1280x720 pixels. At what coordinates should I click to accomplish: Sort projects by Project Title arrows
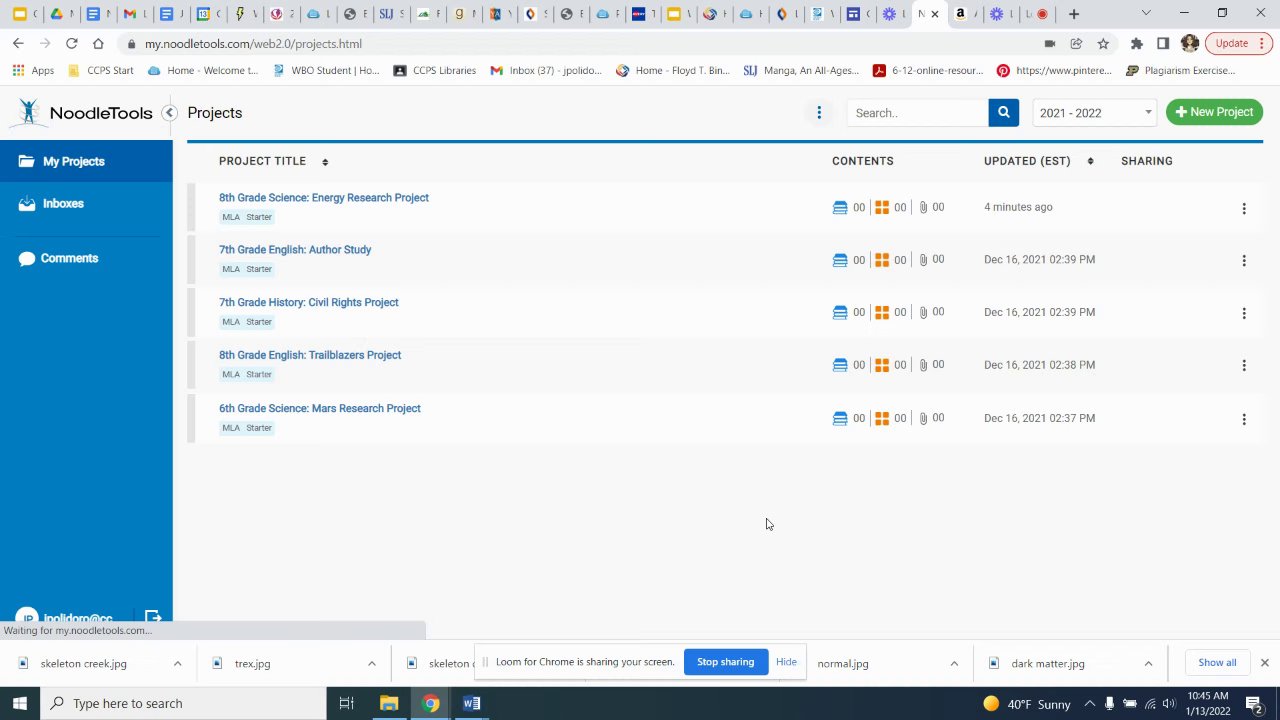[x=325, y=162]
